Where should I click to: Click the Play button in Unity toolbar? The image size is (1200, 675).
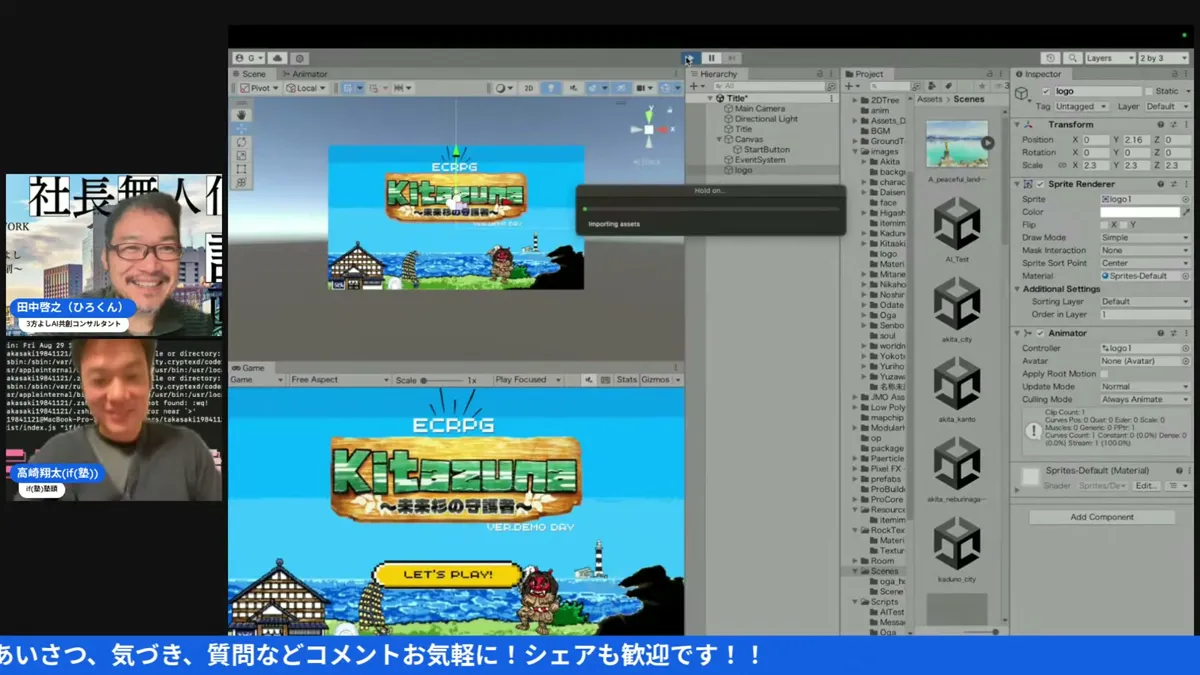point(689,58)
